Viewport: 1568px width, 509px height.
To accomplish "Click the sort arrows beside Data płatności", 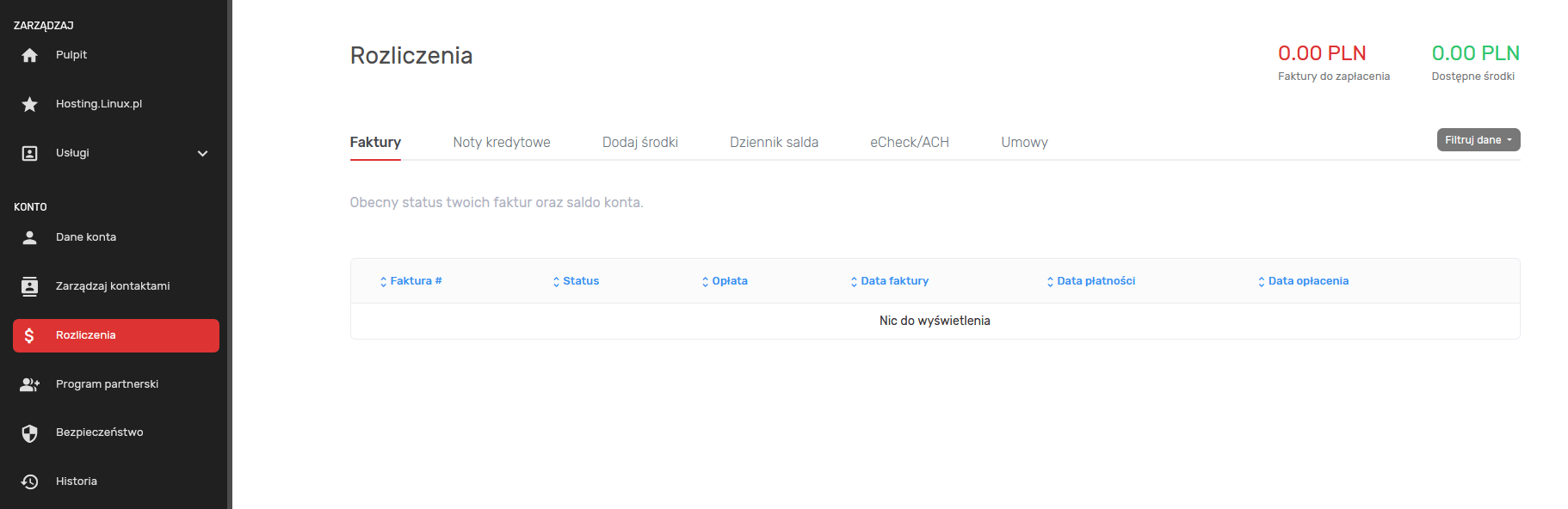I will coord(1051,282).
